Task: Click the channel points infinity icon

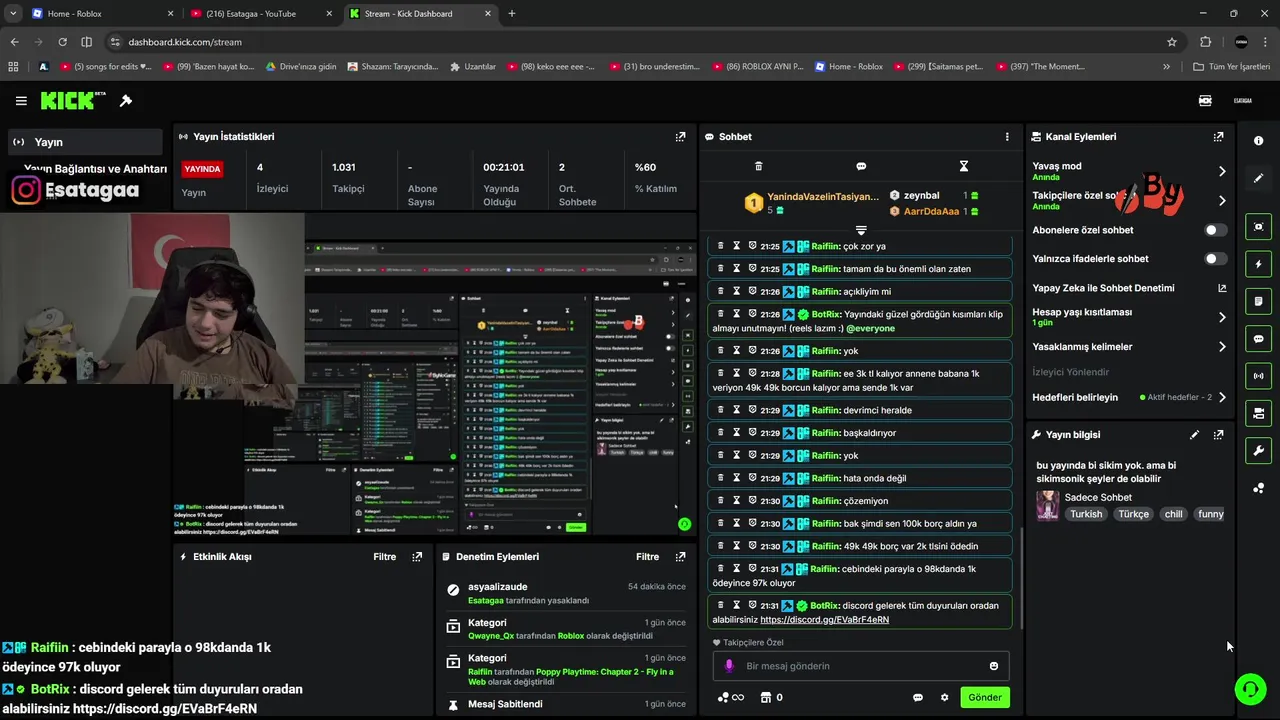Action: (x=731, y=698)
